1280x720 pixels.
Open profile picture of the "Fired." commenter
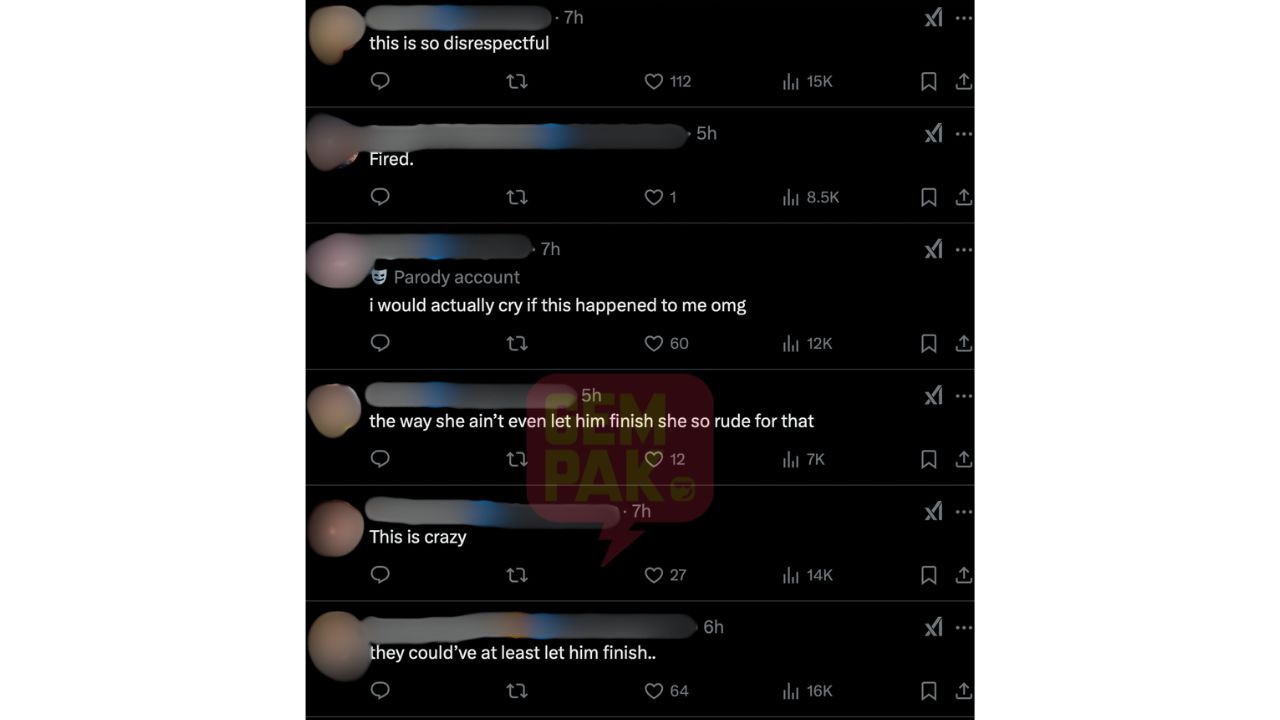pos(331,141)
